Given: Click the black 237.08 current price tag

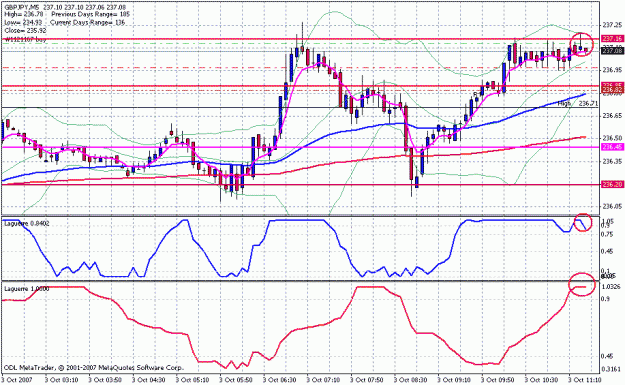Looking at the screenshot, I should tap(612, 51).
